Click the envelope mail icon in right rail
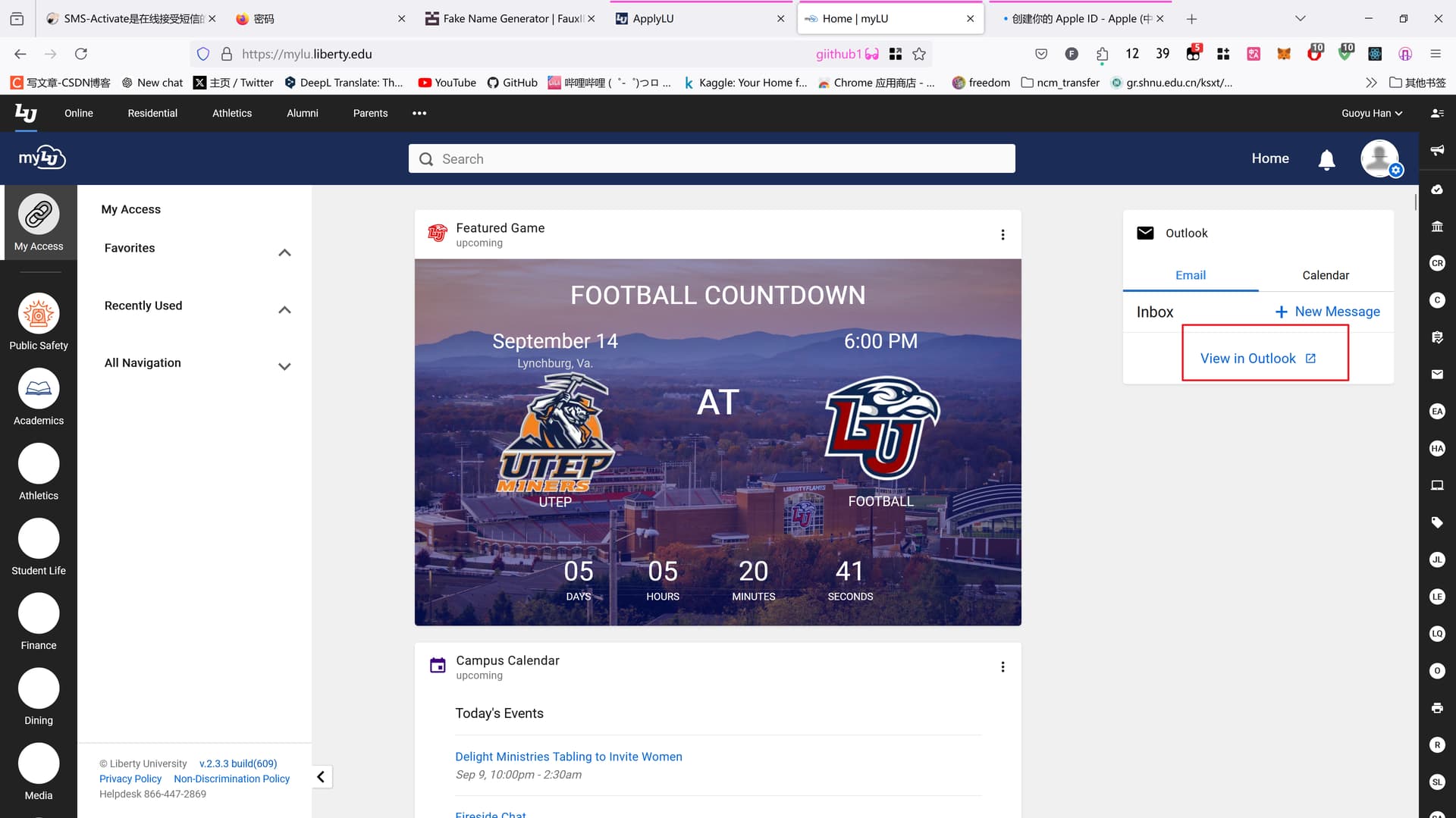 [x=1437, y=375]
